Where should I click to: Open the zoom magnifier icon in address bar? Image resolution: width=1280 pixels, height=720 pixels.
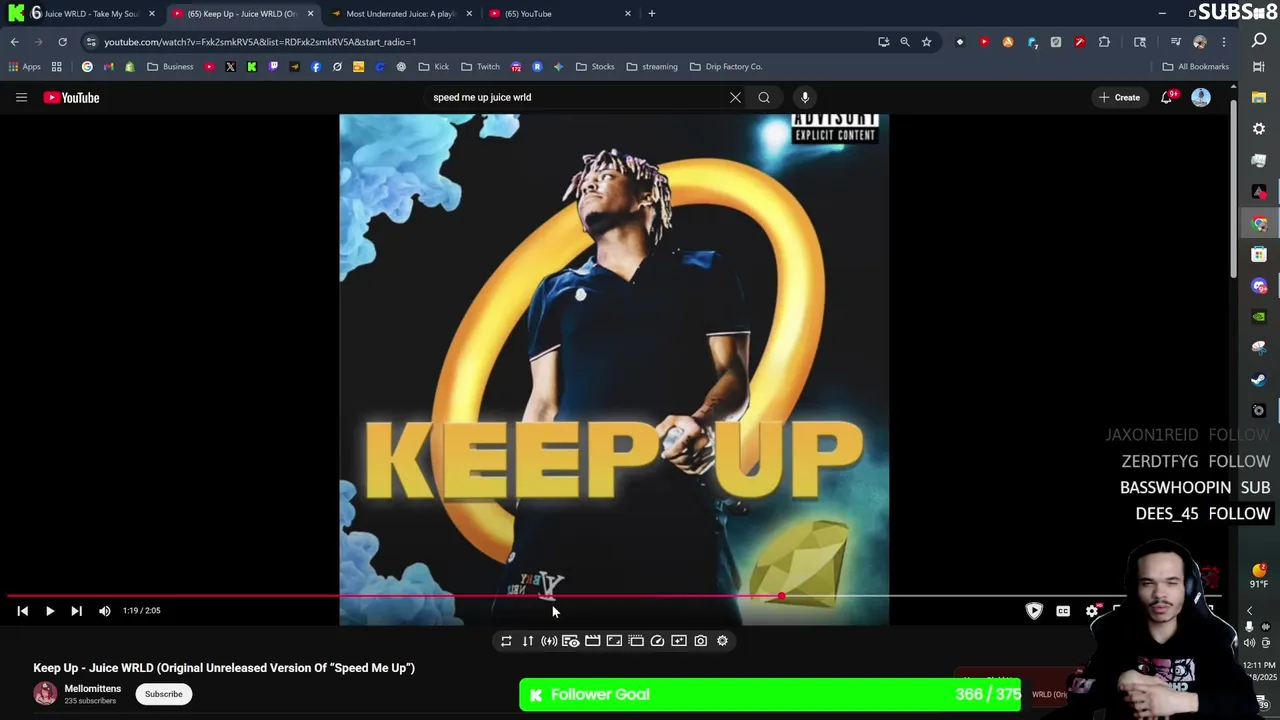click(905, 42)
